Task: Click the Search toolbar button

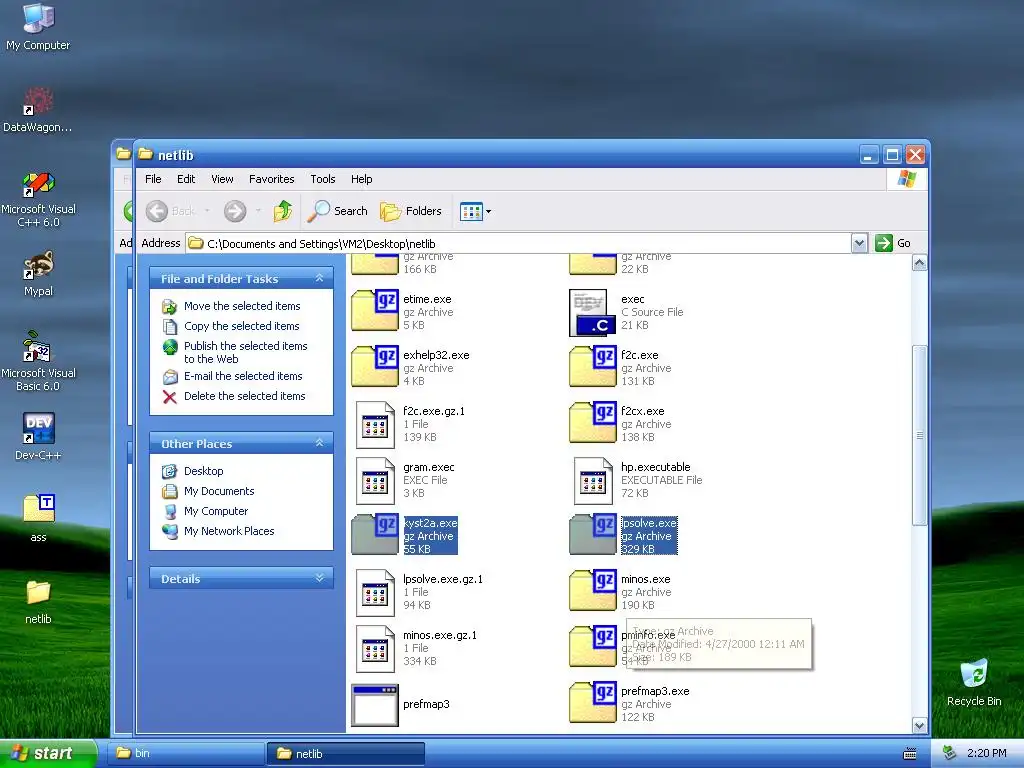Action: pyautogui.click(x=338, y=211)
